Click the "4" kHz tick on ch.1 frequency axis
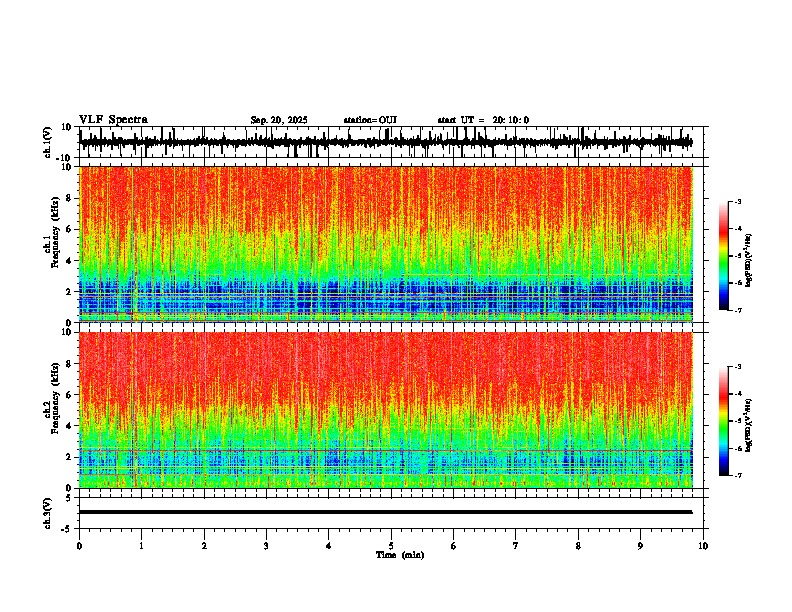The width and height of the screenshot is (792, 612). tap(69, 261)
